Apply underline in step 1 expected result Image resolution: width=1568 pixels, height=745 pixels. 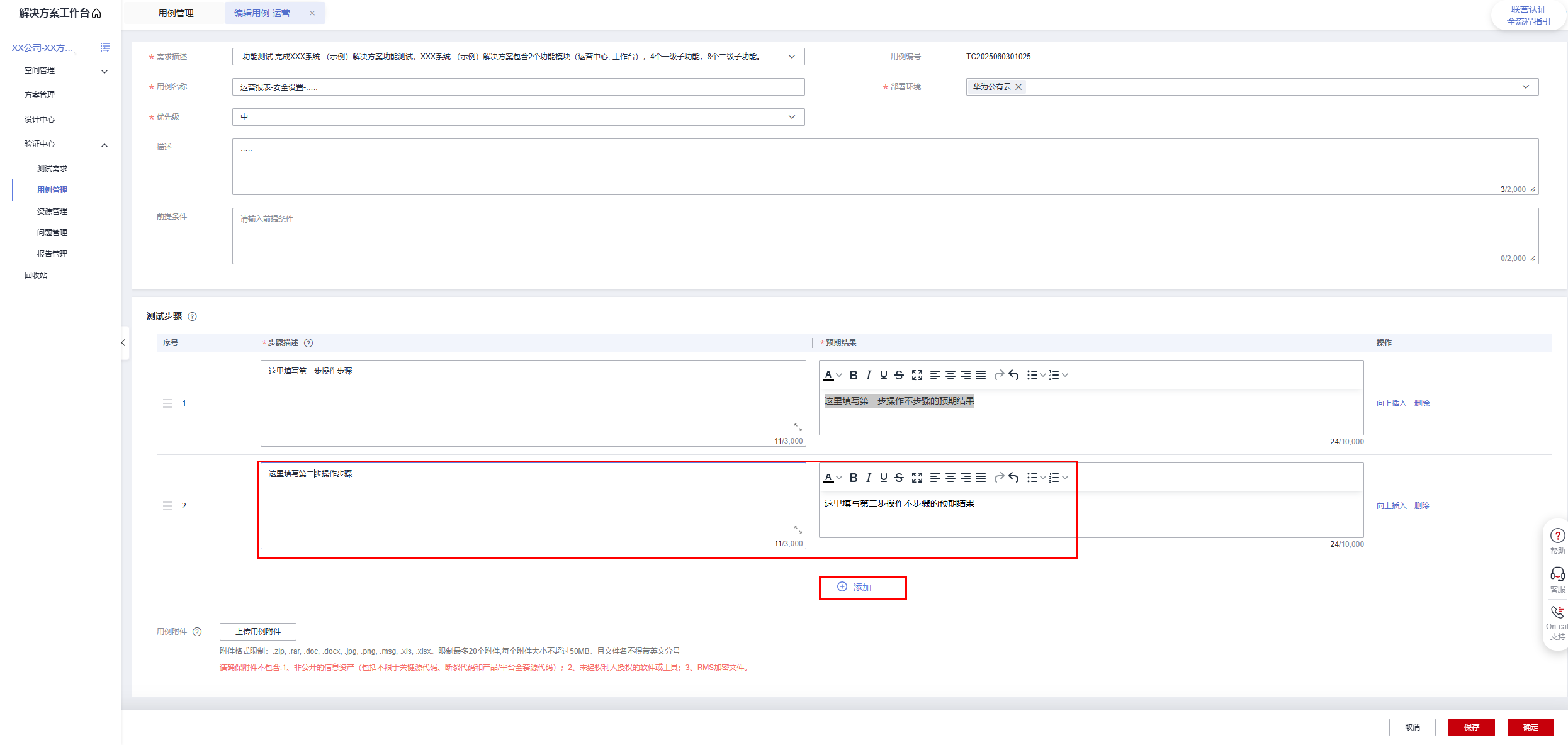click(x=884, y=375)
